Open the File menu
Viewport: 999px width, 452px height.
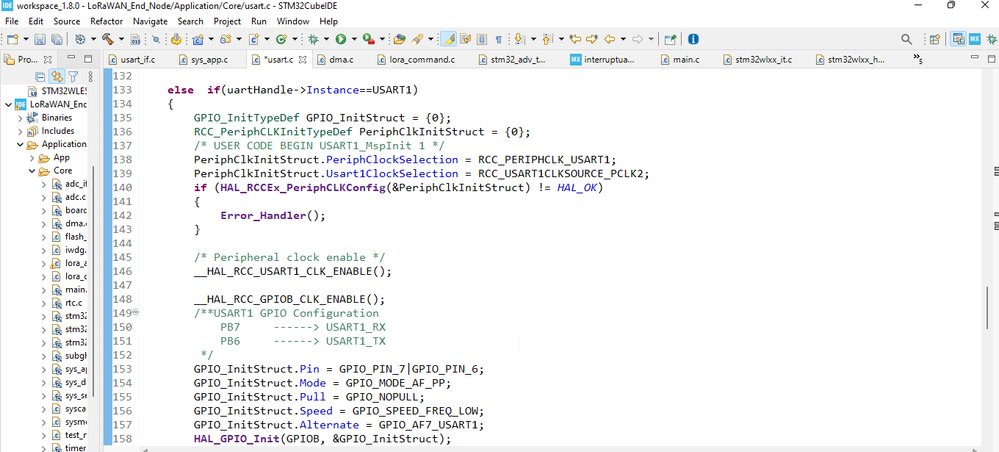(x=11, y=21)
